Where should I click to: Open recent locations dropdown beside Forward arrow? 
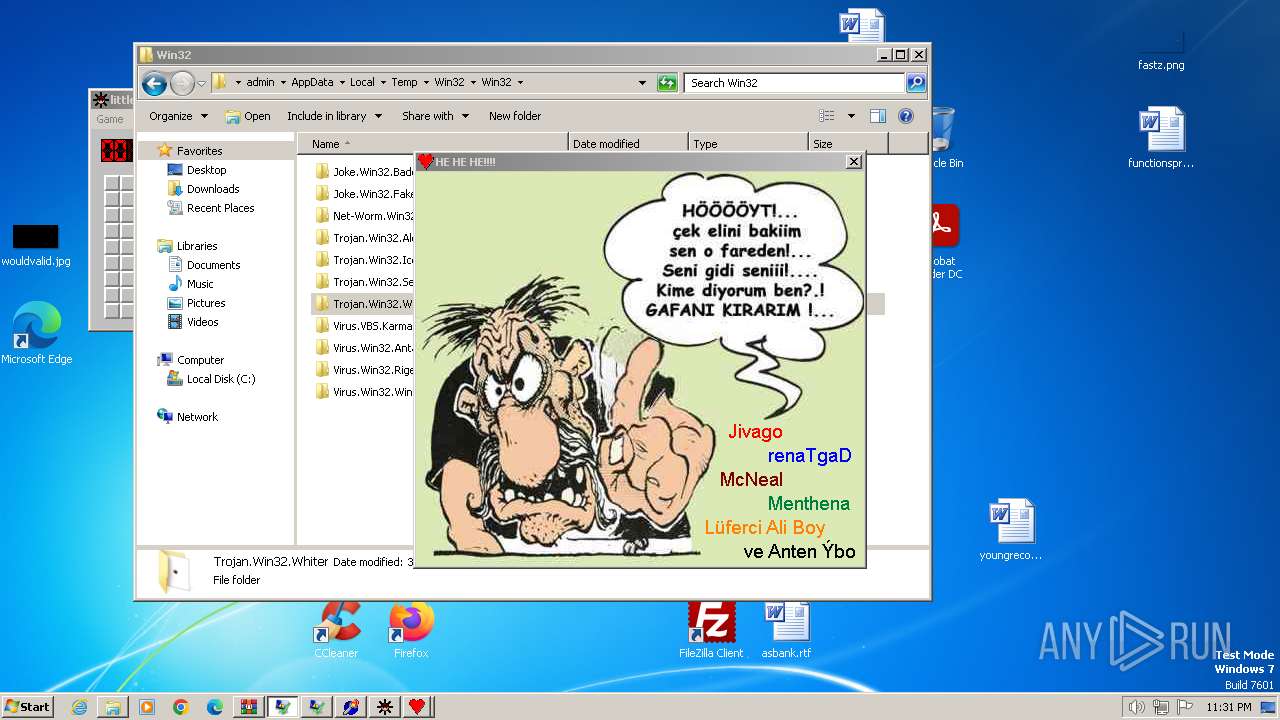tap(201, 83)
